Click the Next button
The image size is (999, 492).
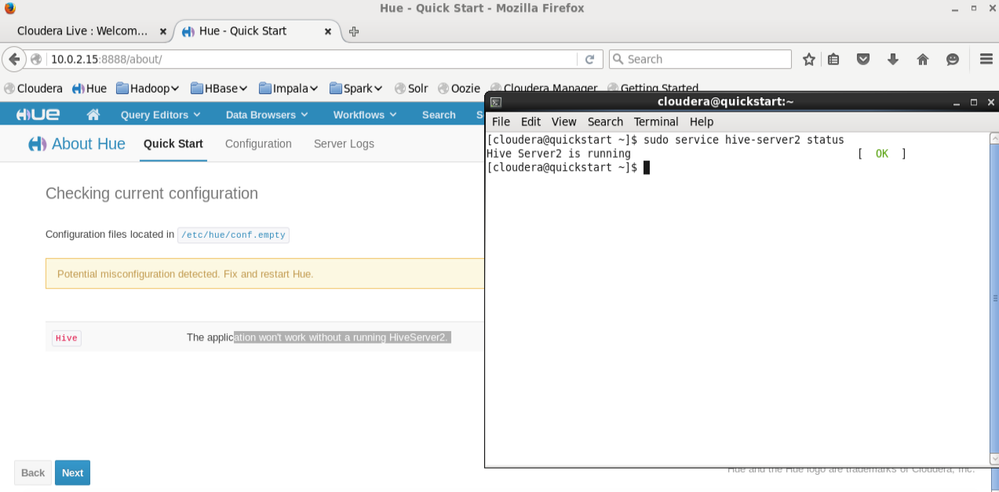pos(72,473)
